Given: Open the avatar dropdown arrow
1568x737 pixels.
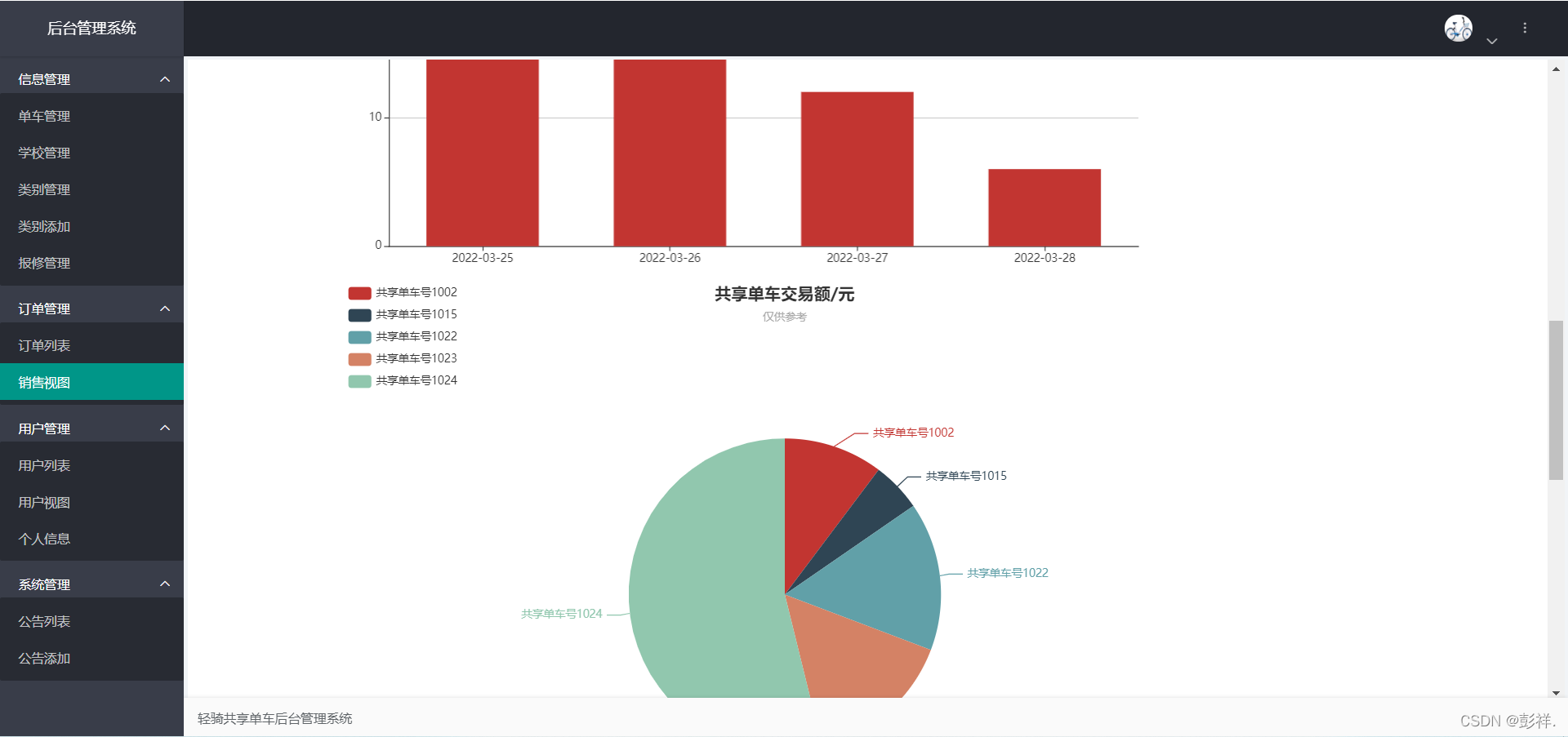Looking at the screenshot, I should pos(1491,41).
